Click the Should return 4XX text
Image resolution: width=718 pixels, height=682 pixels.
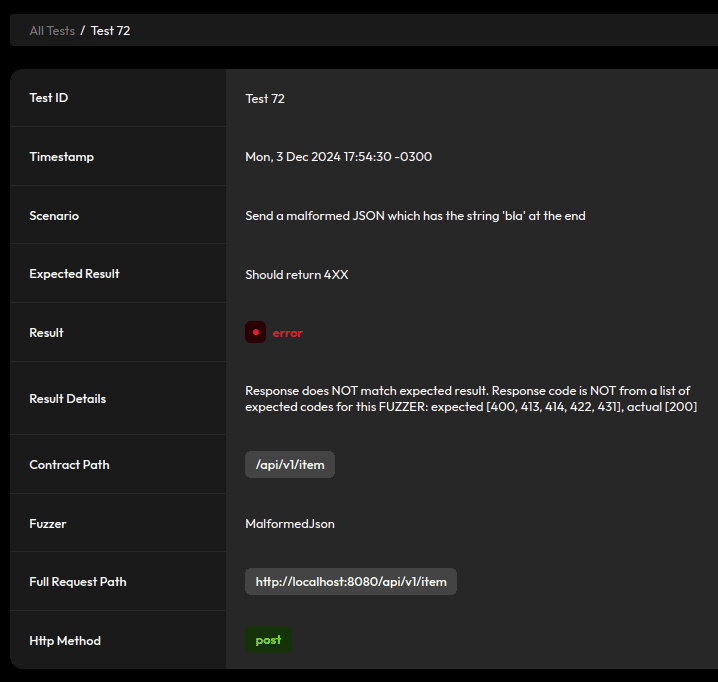pyautogui.click(x=296, y=274)
